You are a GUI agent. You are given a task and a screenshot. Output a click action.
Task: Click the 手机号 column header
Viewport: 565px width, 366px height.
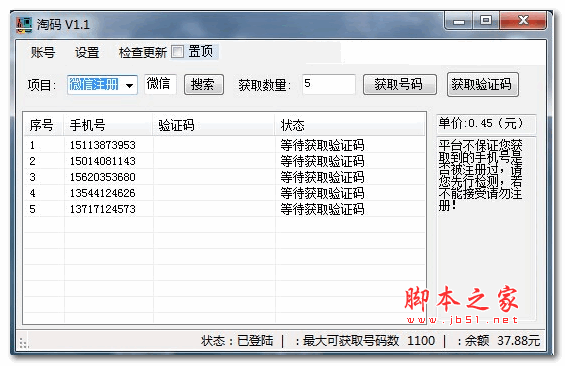(108, 125)
